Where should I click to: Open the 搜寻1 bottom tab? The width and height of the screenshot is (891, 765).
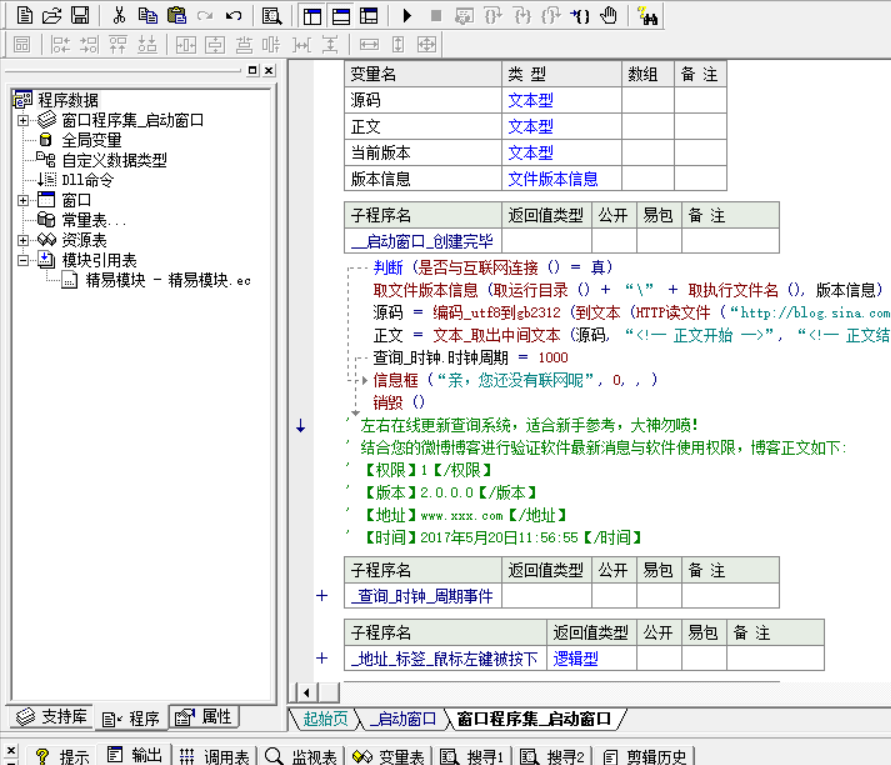point(472,756)
